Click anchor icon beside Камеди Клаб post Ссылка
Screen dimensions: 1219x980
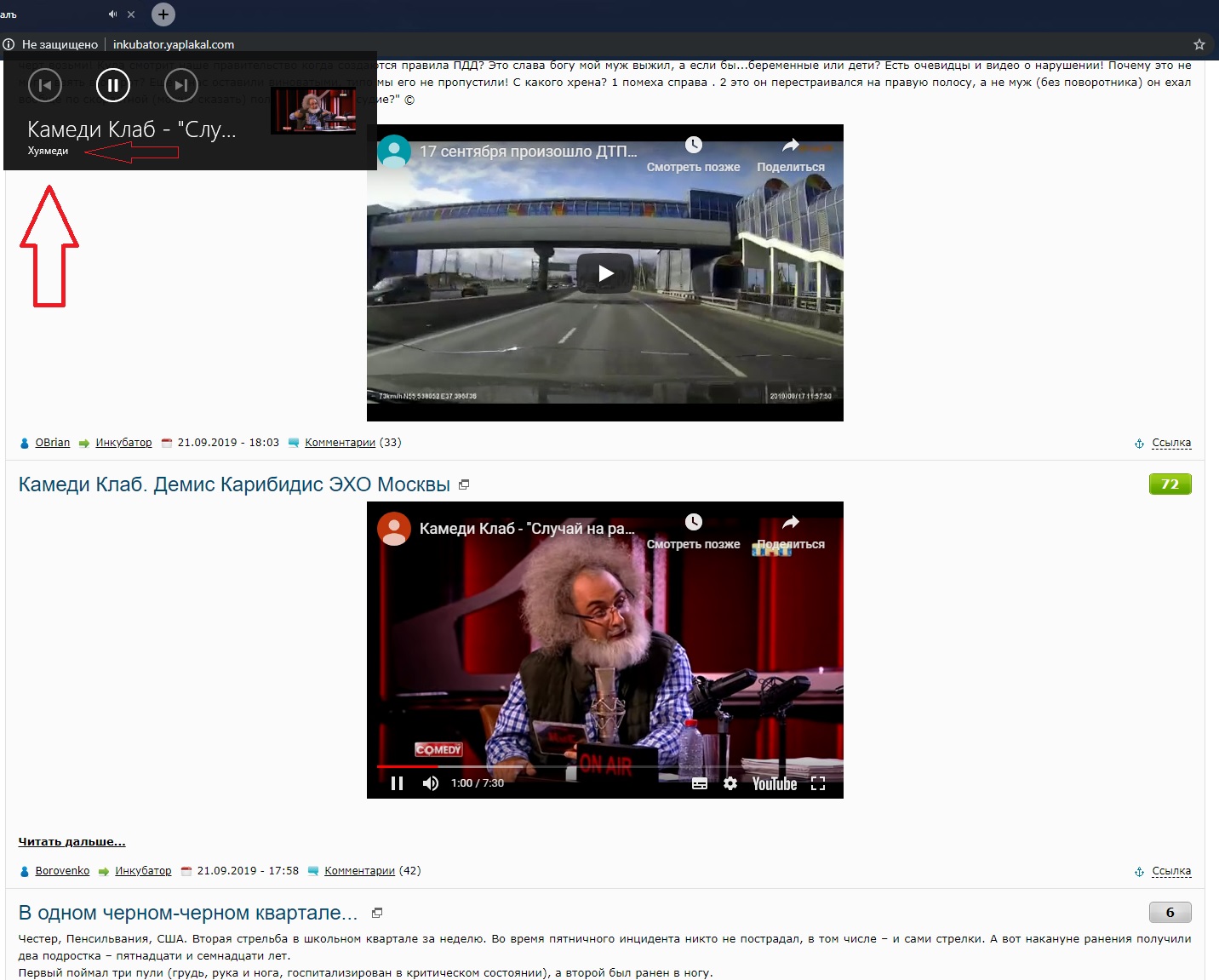(1139, 872)
